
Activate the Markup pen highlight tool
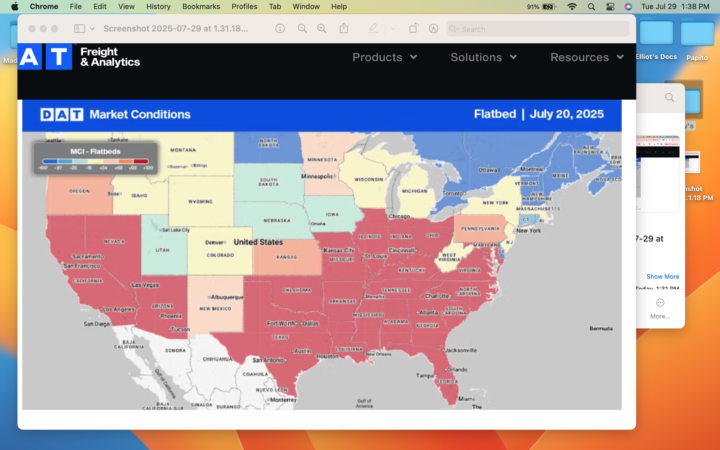373,28
